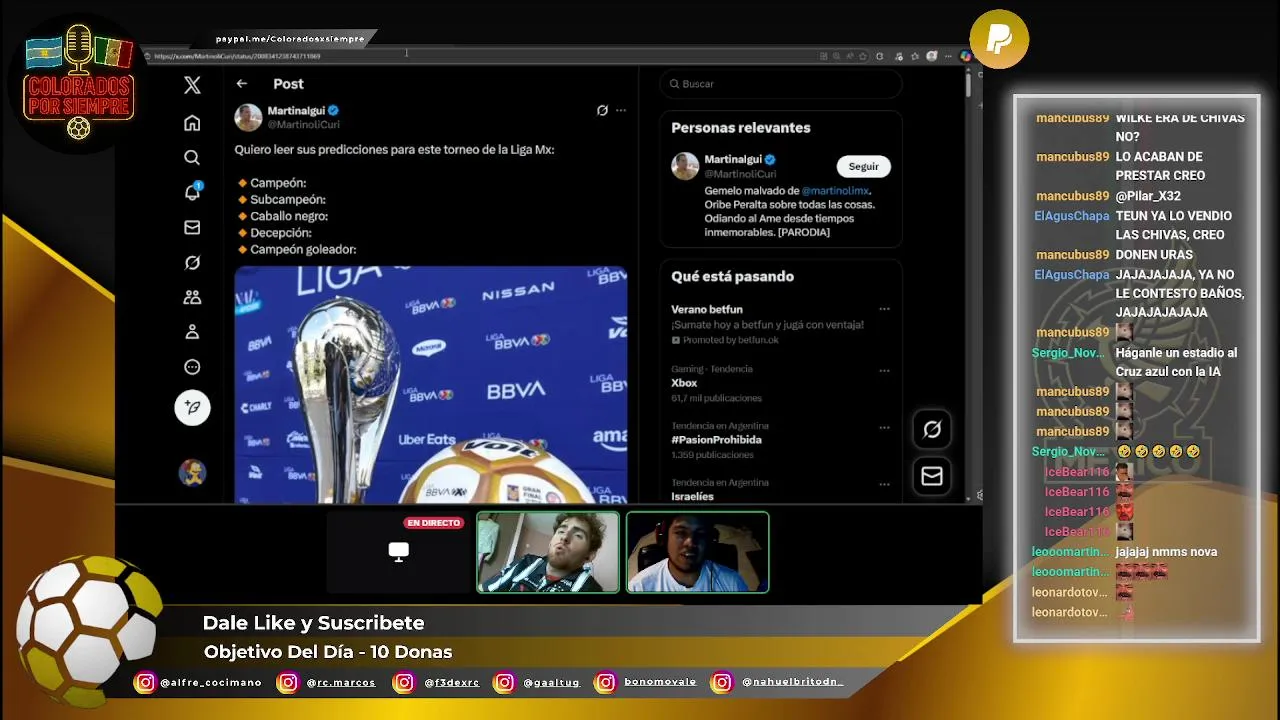Click screen-share monitor icon tile

click(398, 552)
